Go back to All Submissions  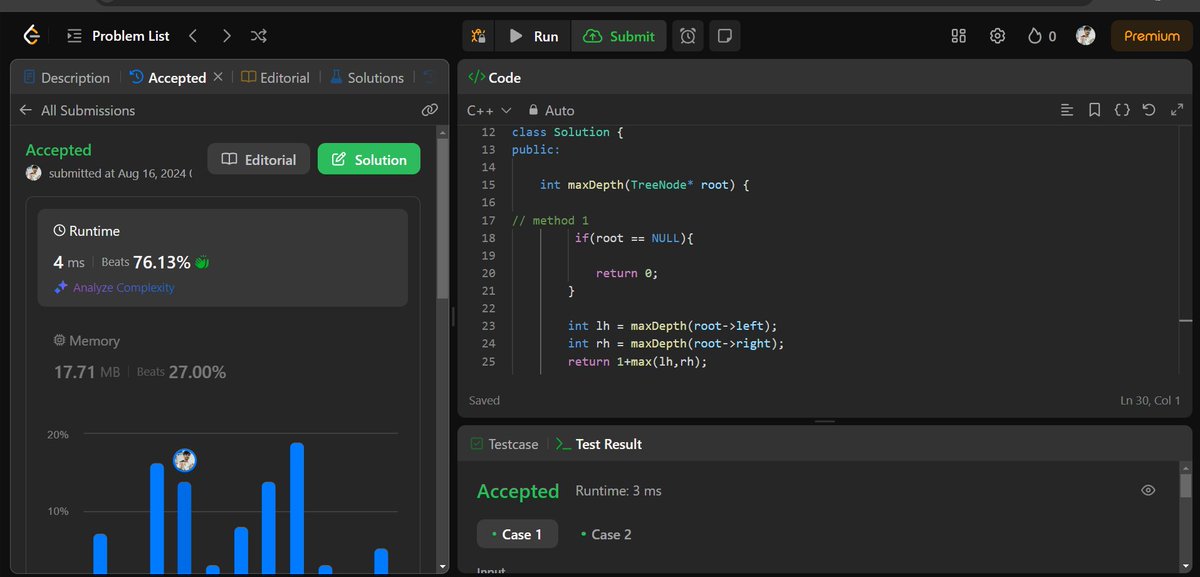click(77, 110)
